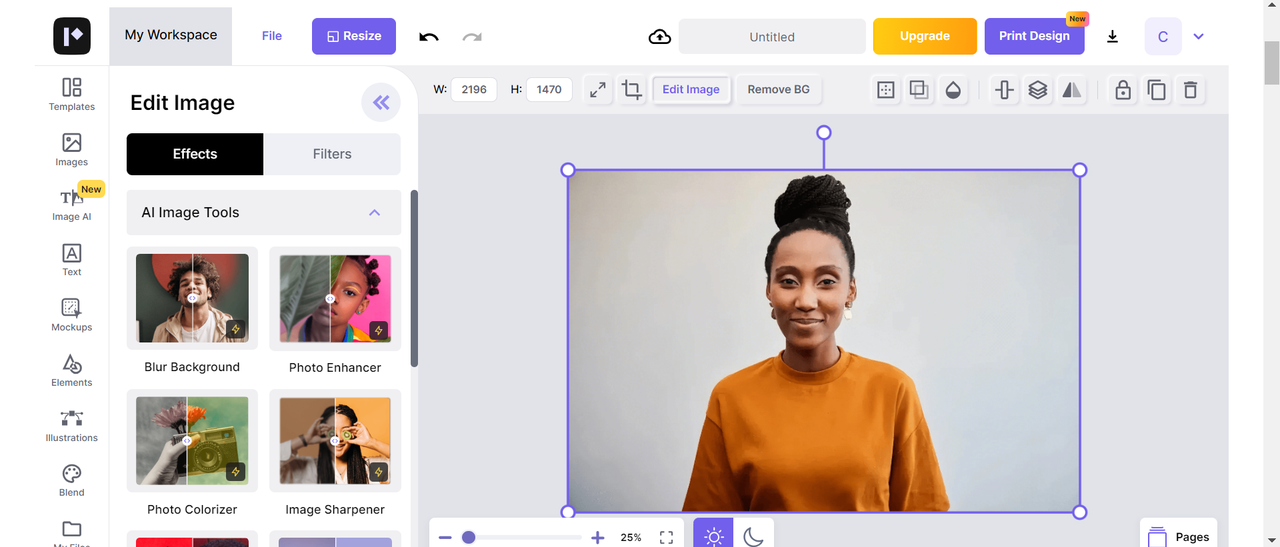Click the Upgrade button
Image resolution: width=1280 pixels, height=547 pixels.
point(925,36)
